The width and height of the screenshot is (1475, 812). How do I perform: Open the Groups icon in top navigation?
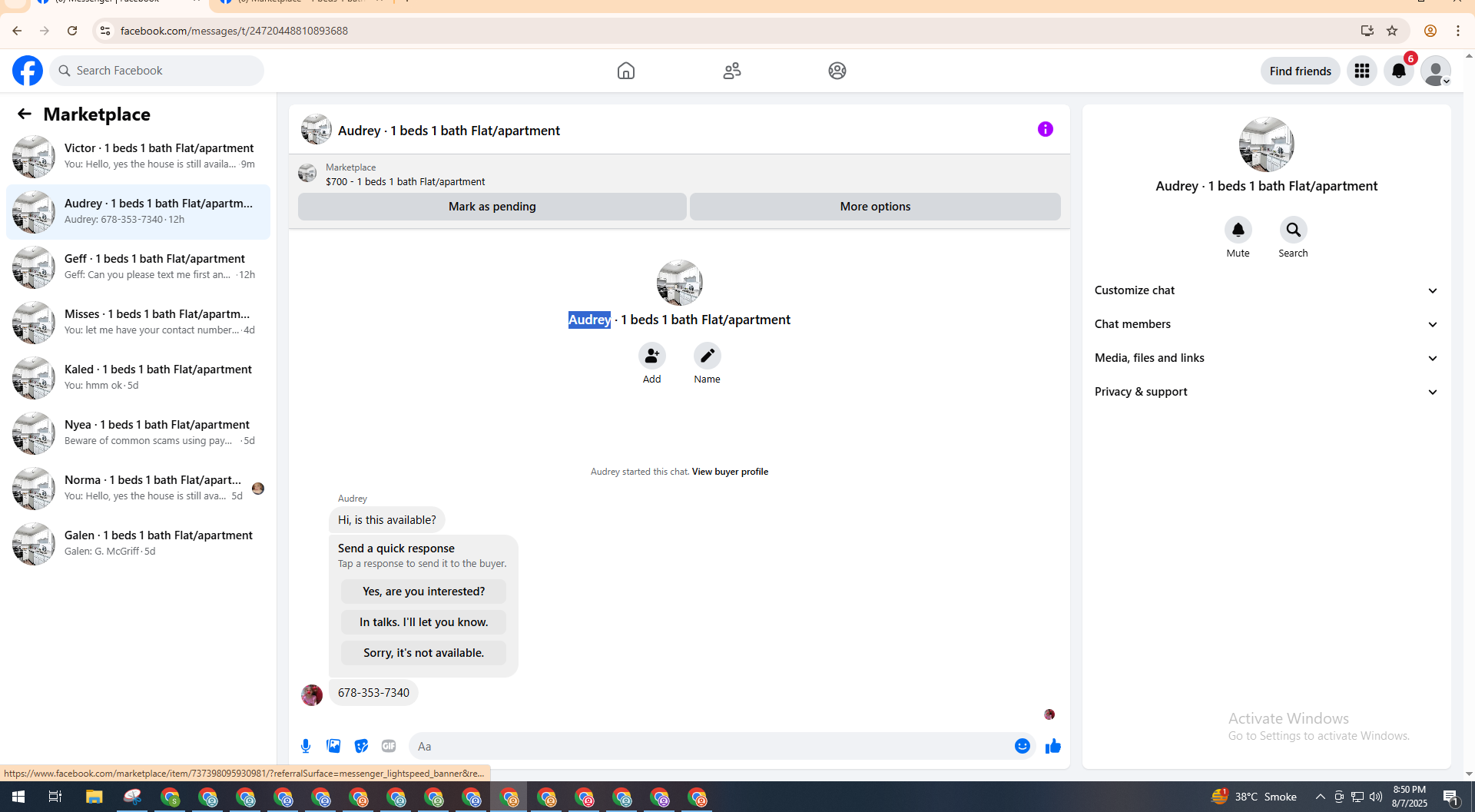[837, 71]
